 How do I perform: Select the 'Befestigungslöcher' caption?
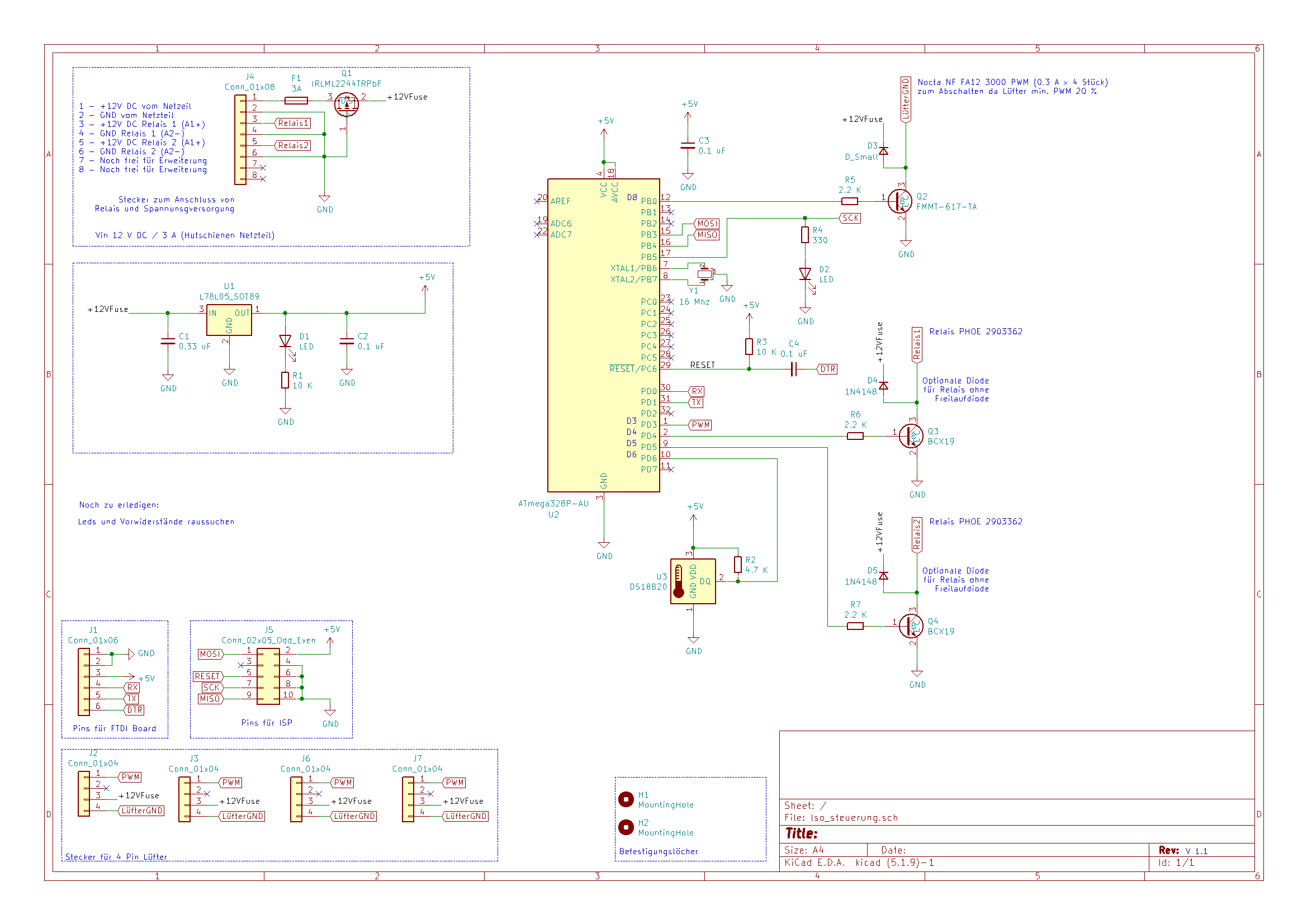[x=659, y=852]
